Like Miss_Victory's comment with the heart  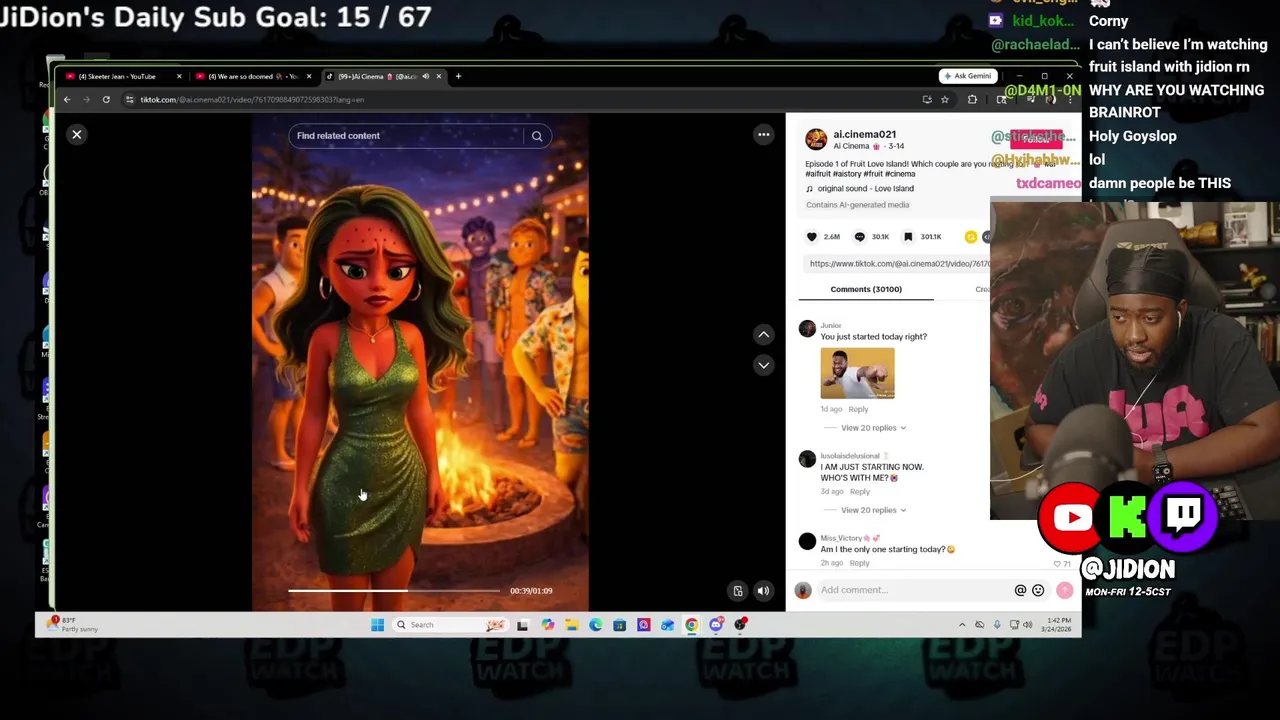pos(1057,564)
